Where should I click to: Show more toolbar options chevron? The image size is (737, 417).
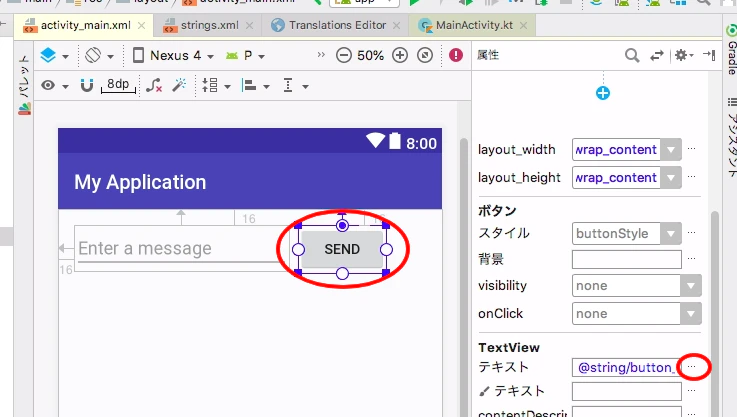pyautogui.click(x=321, y=55)
